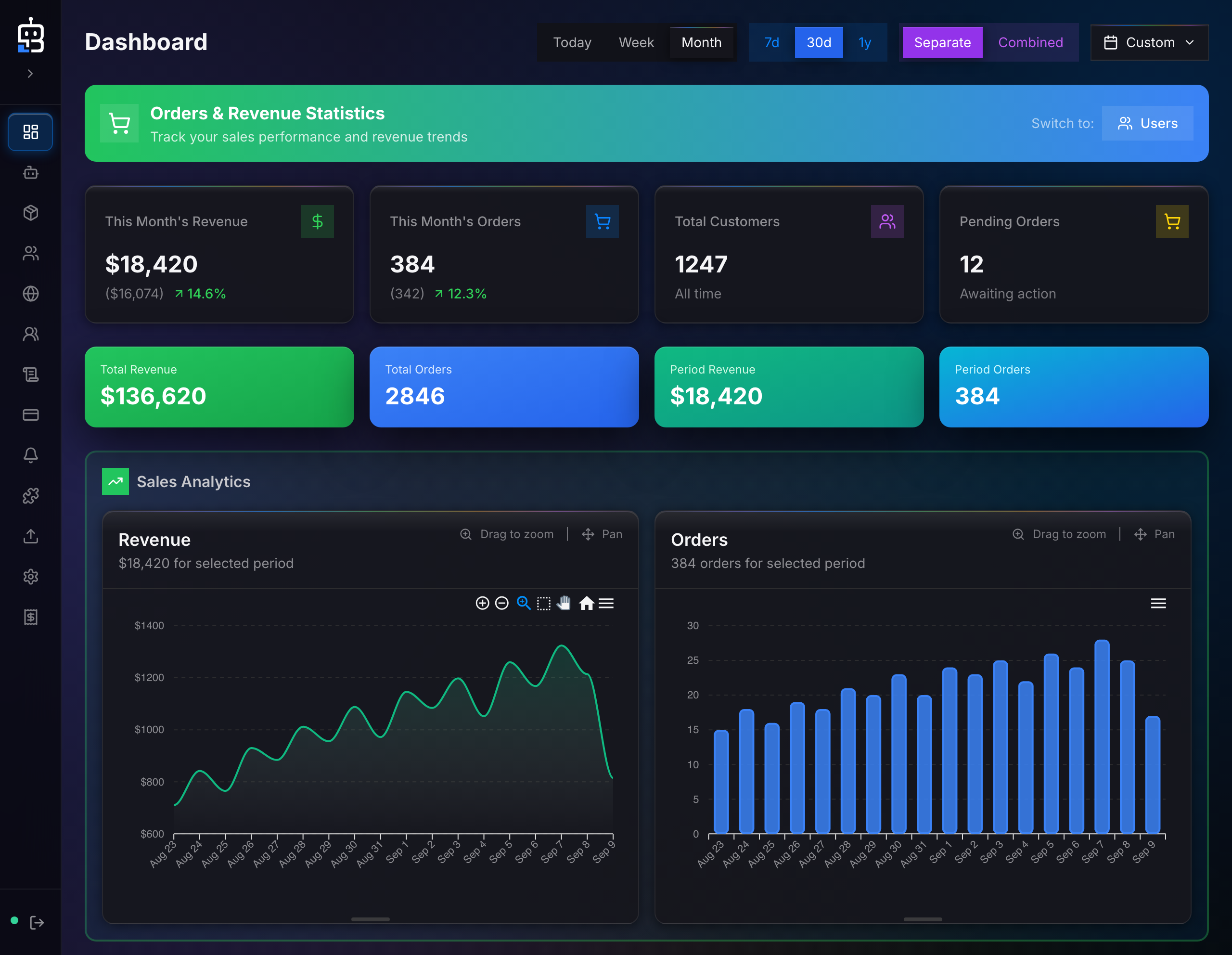Open the scroll document icon in sidebar
The height and width of the screenshot is (955, 1232).
tap(30, 374)
